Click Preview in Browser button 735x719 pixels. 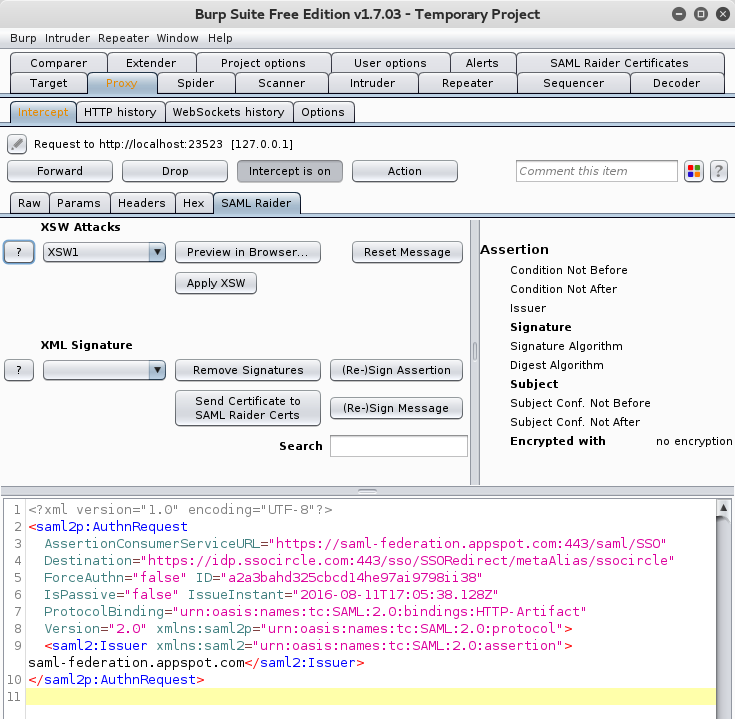(248, 252)
